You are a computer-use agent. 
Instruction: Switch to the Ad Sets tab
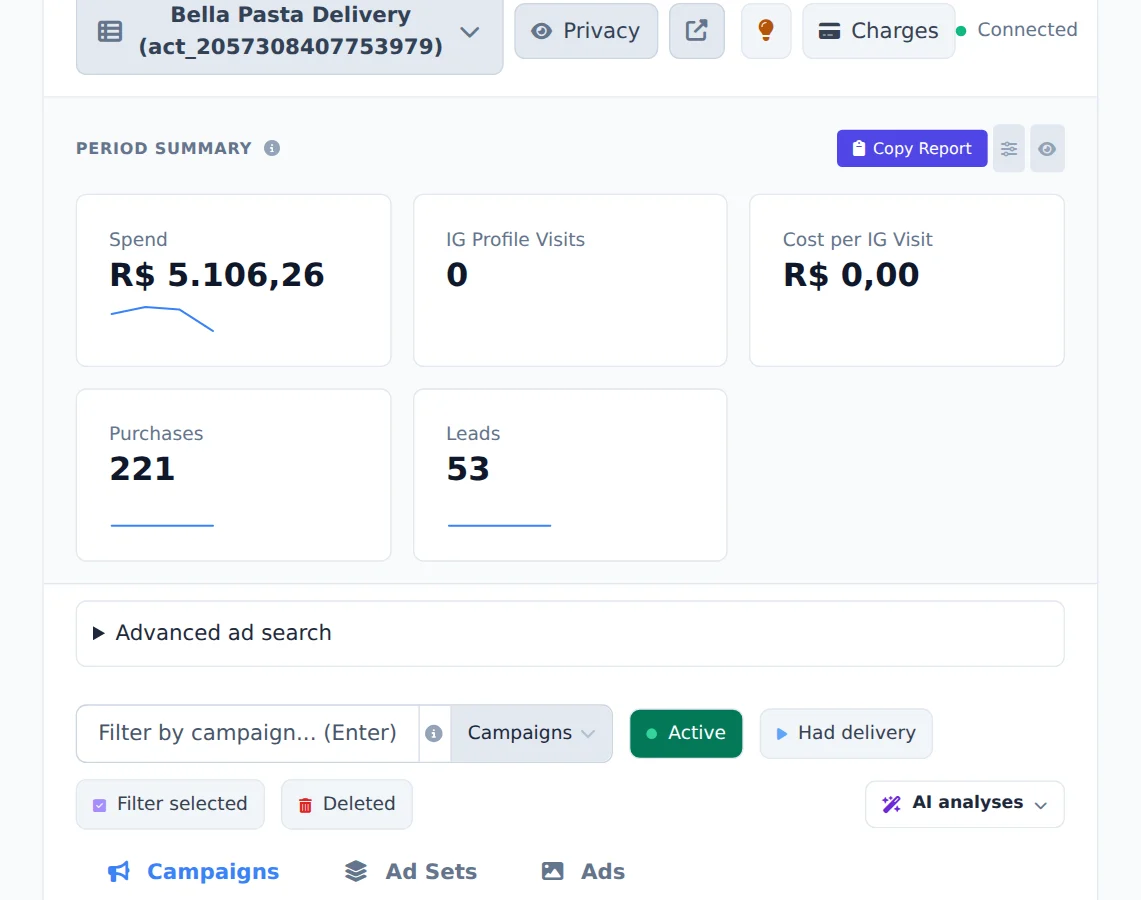(x=411, y=872)
